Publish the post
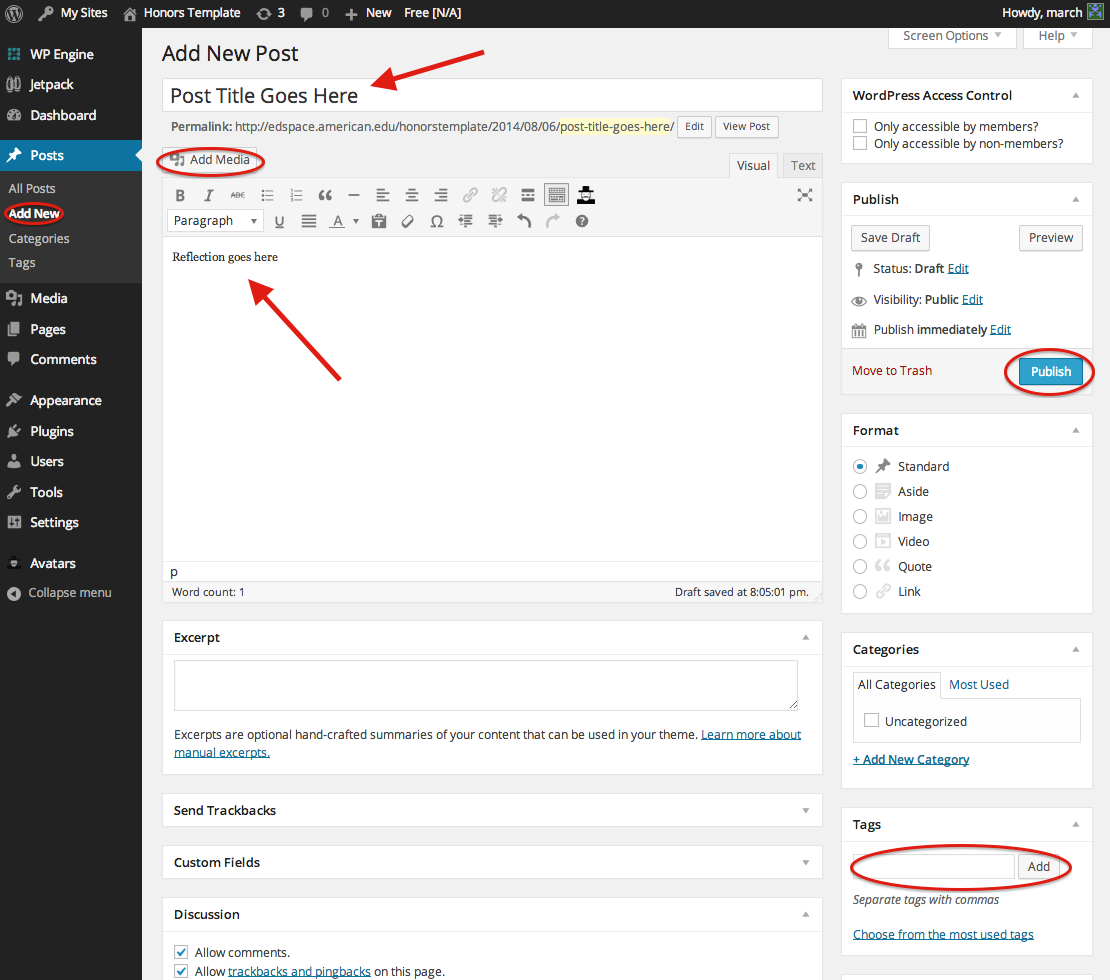This screenshot has width=1110, height=980. [x=1049, y=371]
